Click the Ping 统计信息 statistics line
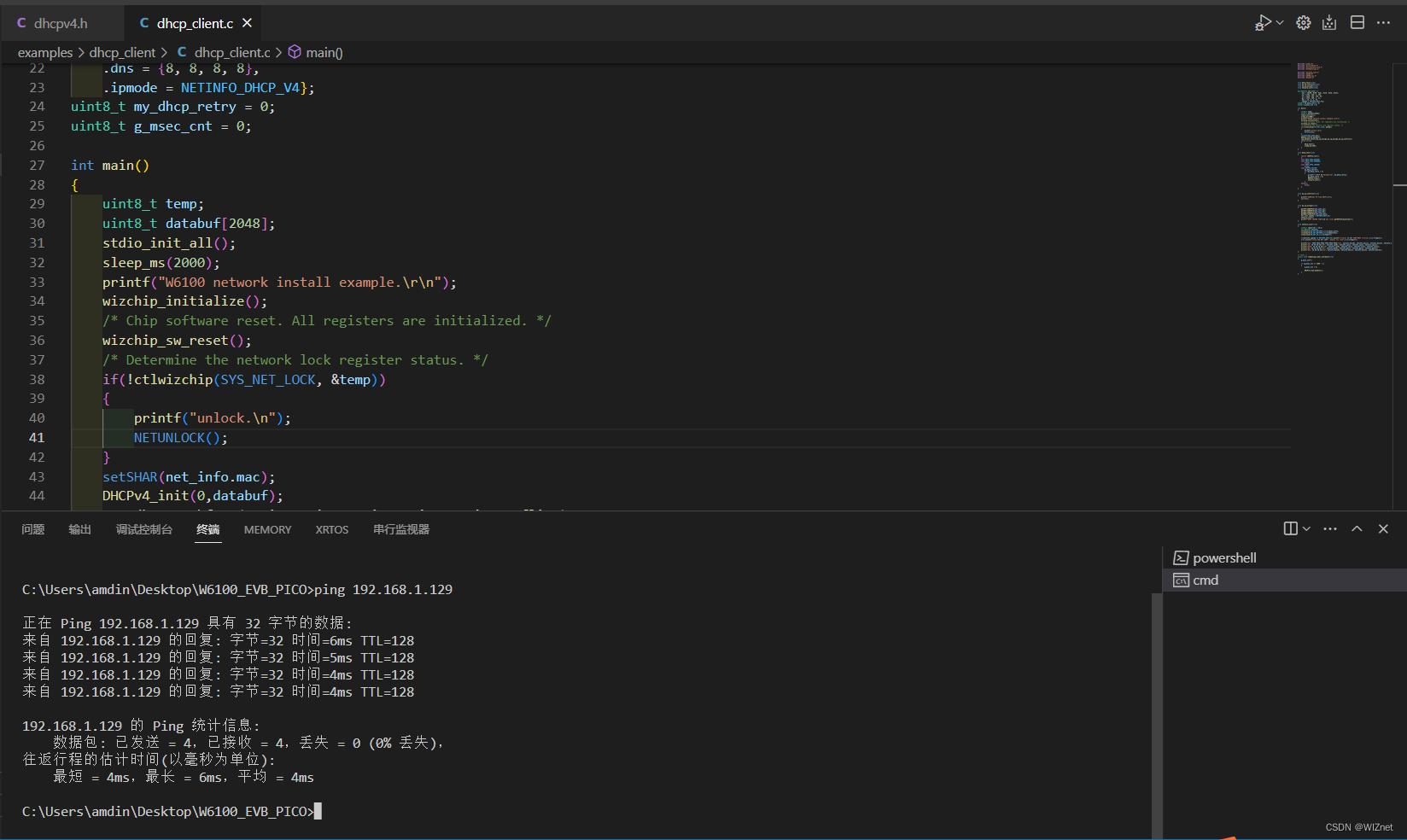Image resolution: width=1407 pixels, height=840 pixels. [x=141, y=726]
